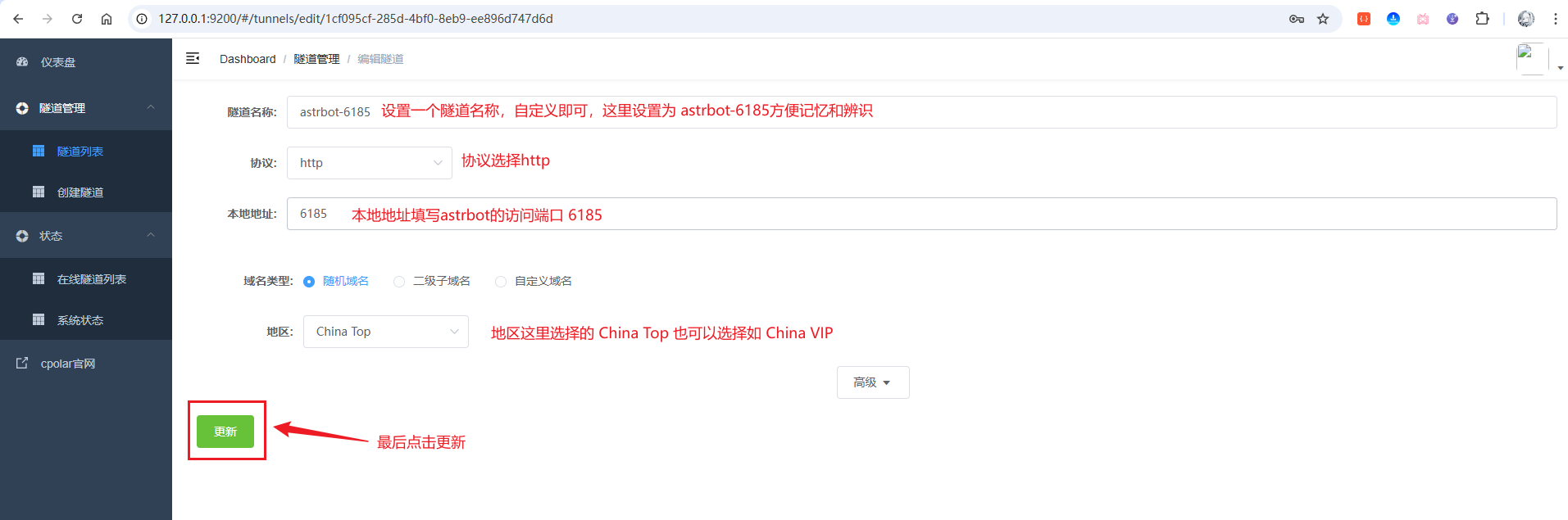Click the browser reload icon

tap(77, 19)
